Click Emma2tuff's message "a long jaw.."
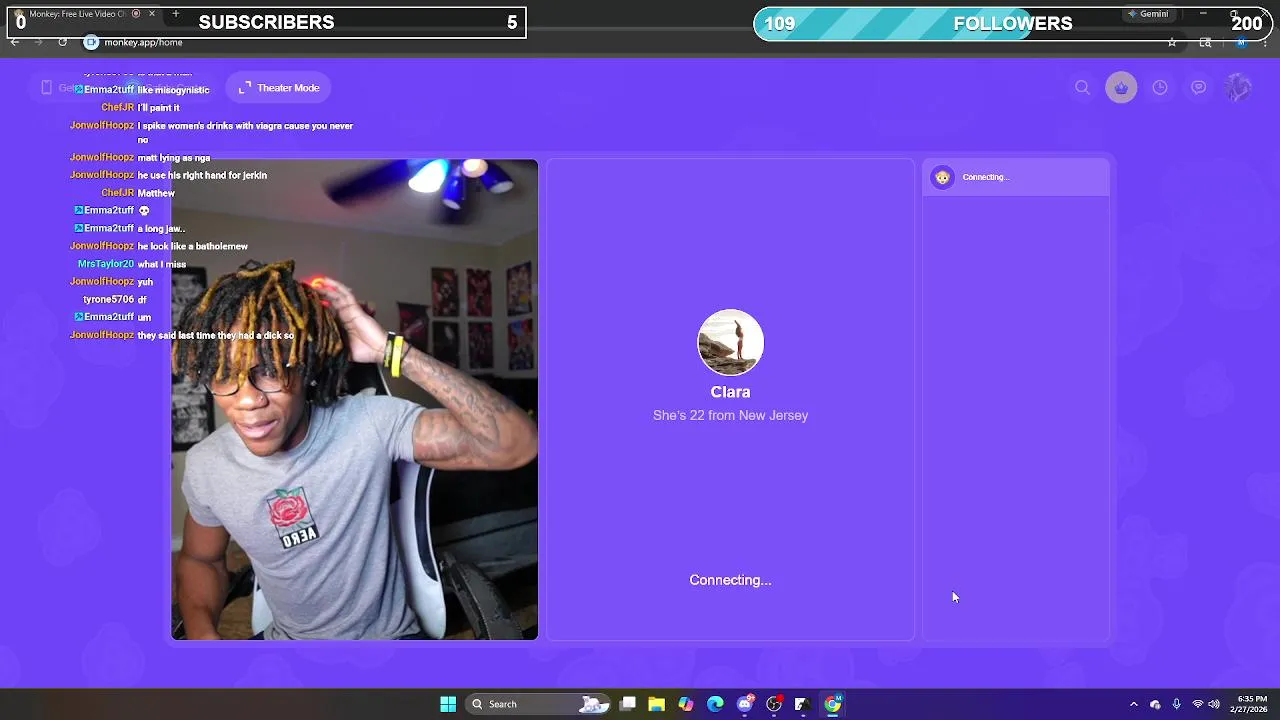Viewport: 1280px width, 720px height. pos(161,228)
